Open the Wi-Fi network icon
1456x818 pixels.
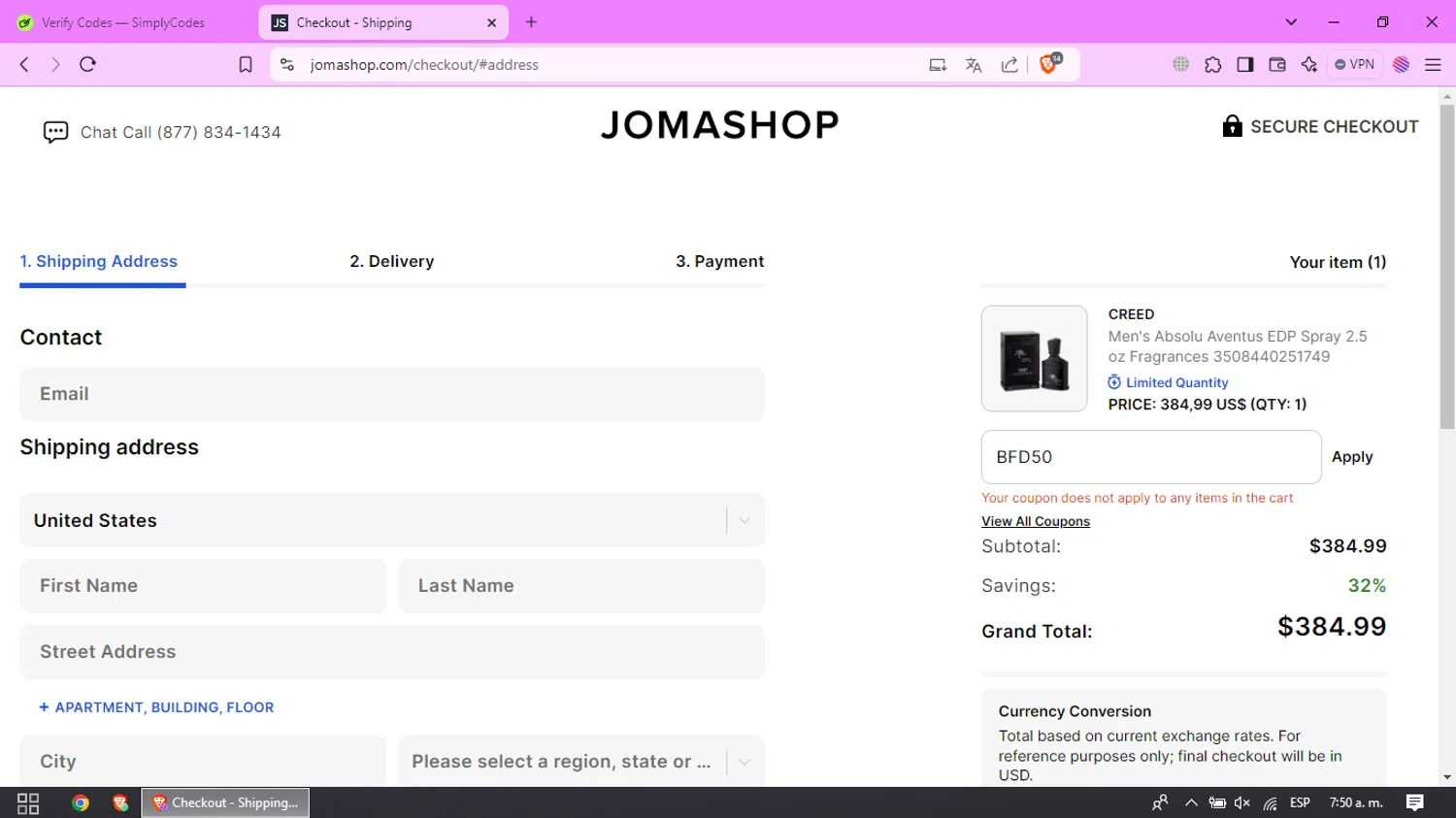coord(1270,802)
